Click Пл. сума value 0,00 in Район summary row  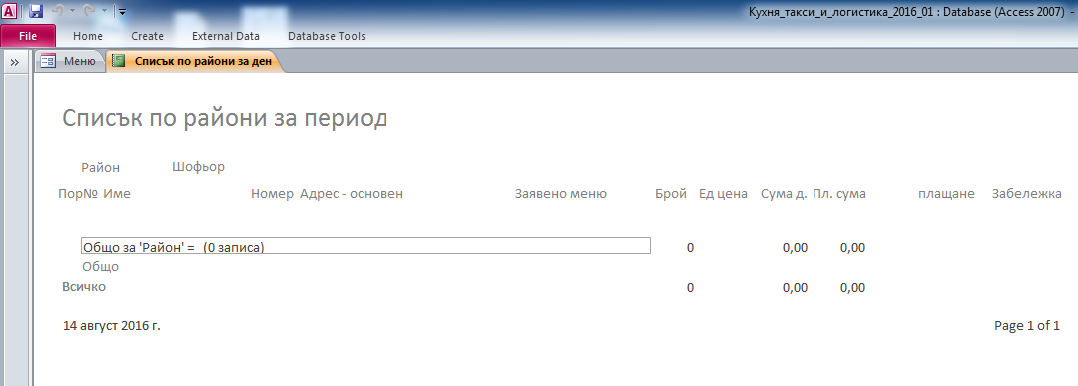point(852,248)
